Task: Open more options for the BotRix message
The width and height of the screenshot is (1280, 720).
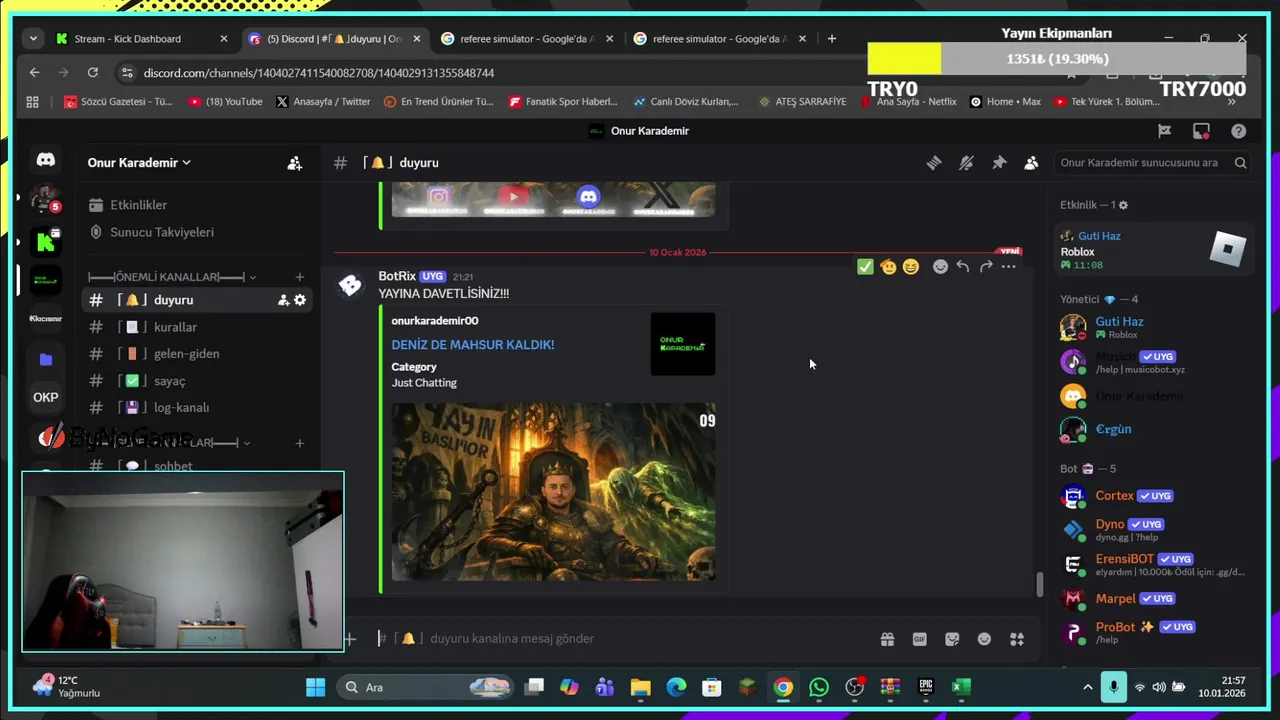Action: pyautogui.click(x=1008, y=266)
